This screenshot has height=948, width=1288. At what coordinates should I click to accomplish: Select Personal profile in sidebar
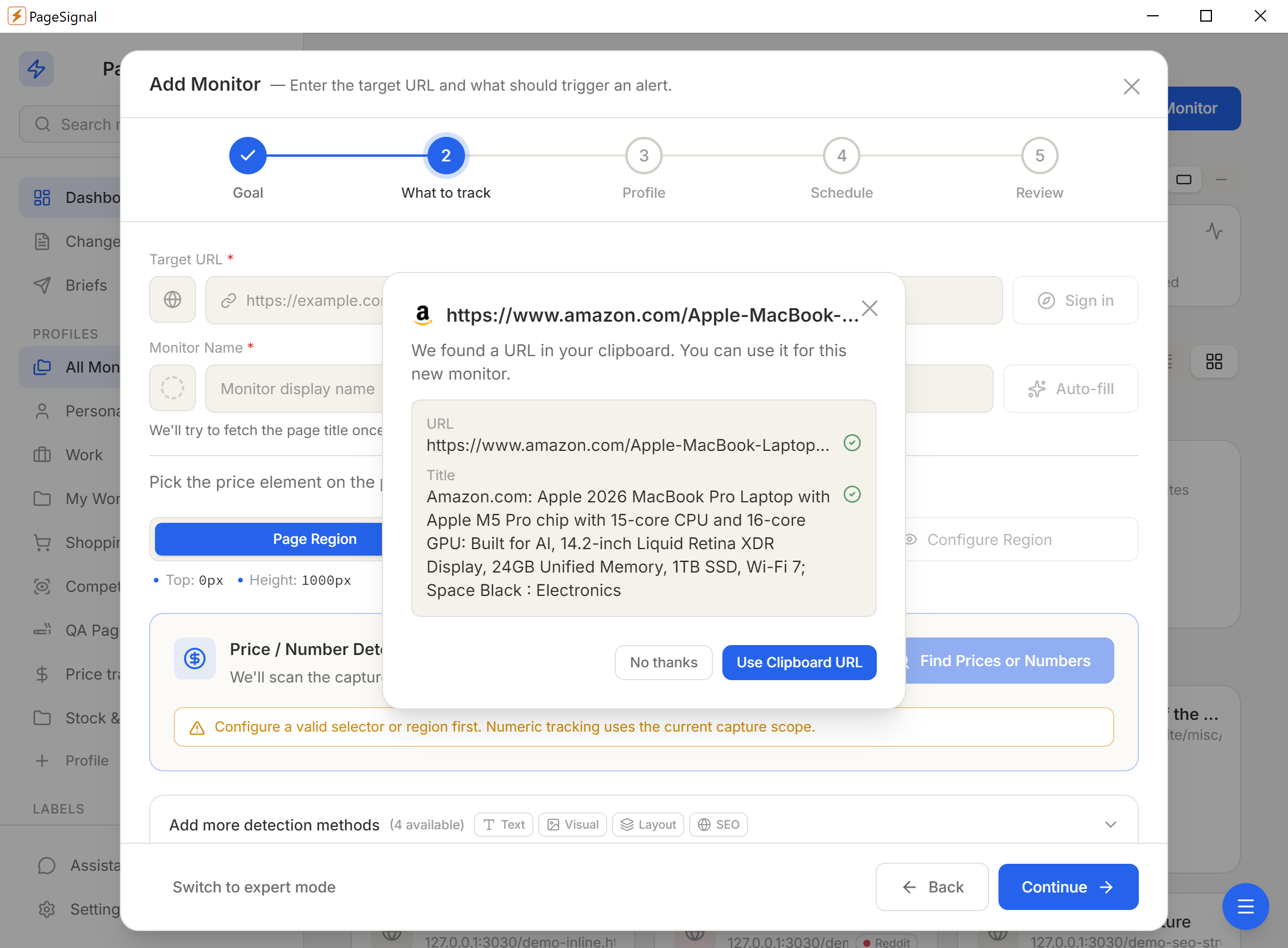(70, 411)
